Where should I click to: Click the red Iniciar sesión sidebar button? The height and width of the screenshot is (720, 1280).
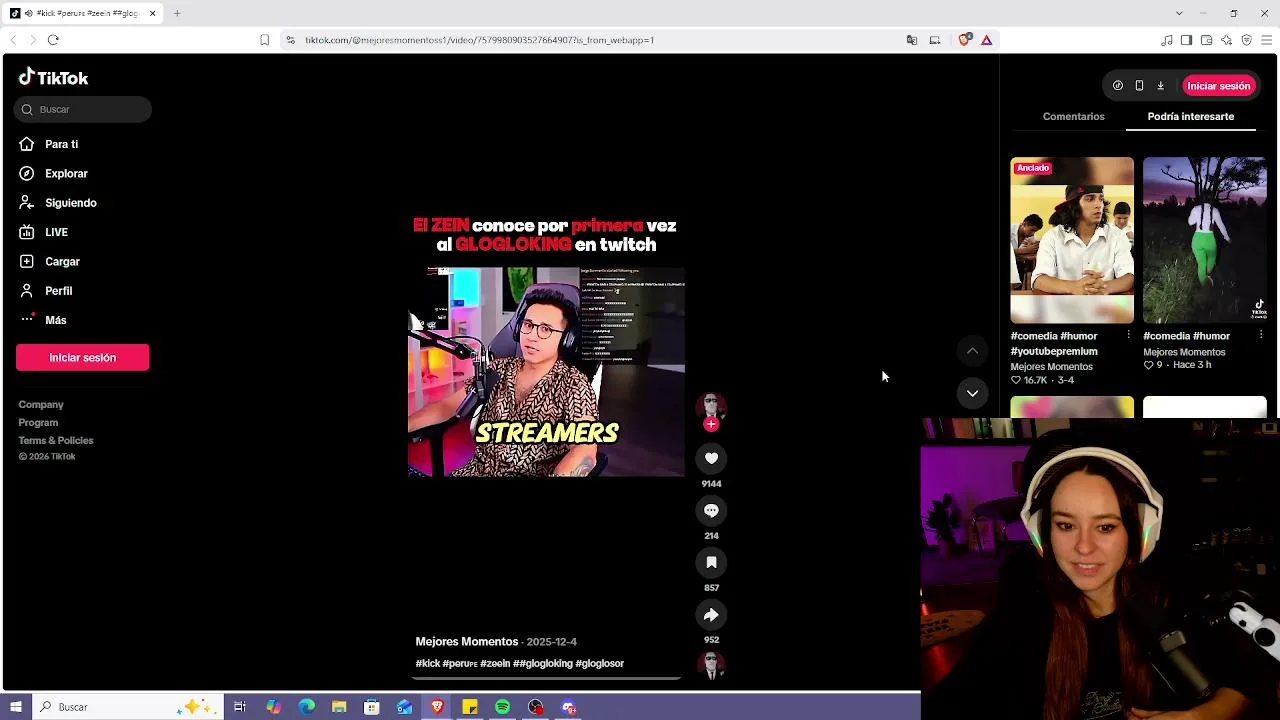(x=83, y=358)
